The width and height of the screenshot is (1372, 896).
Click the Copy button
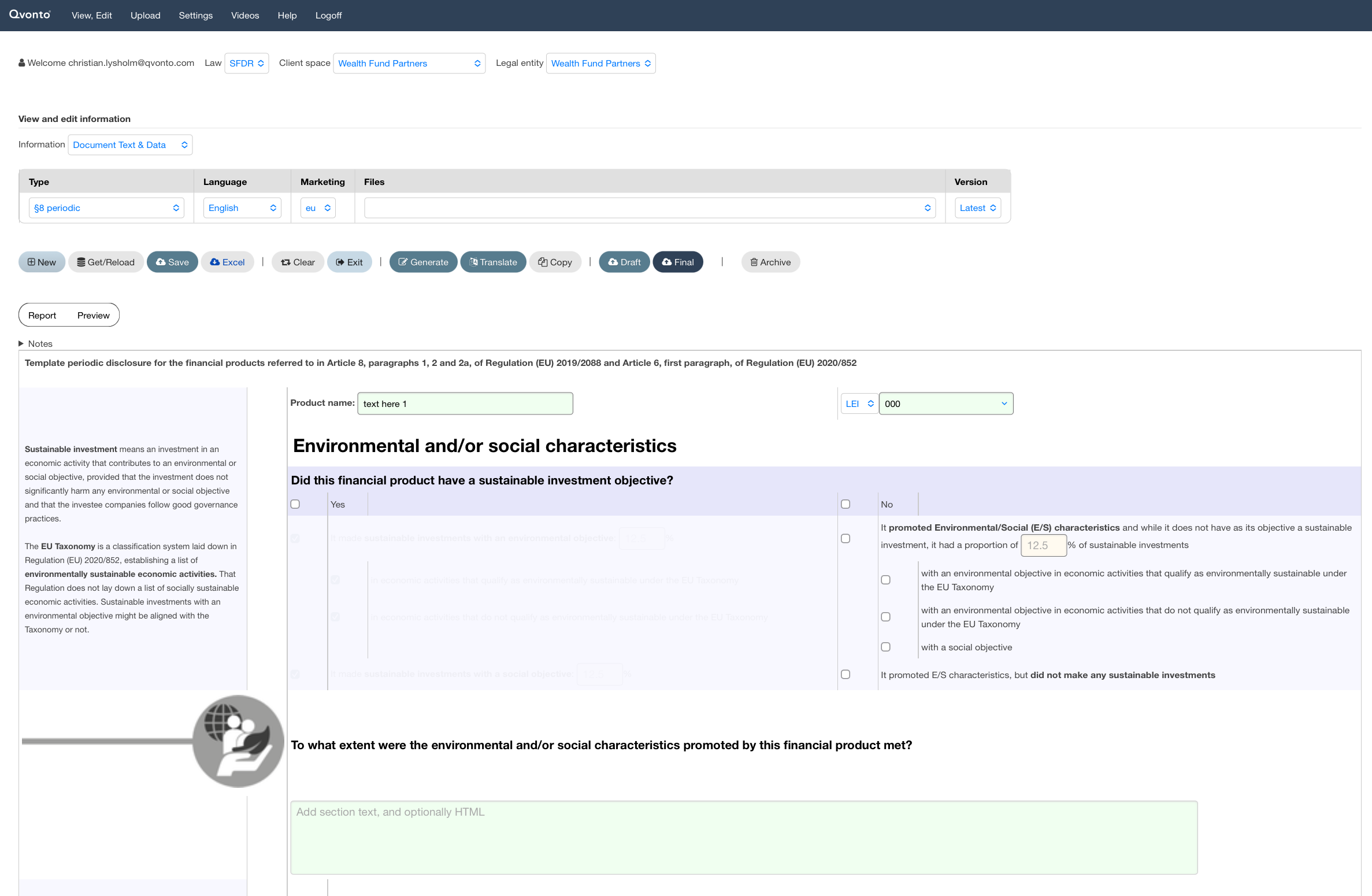(555, 262)
